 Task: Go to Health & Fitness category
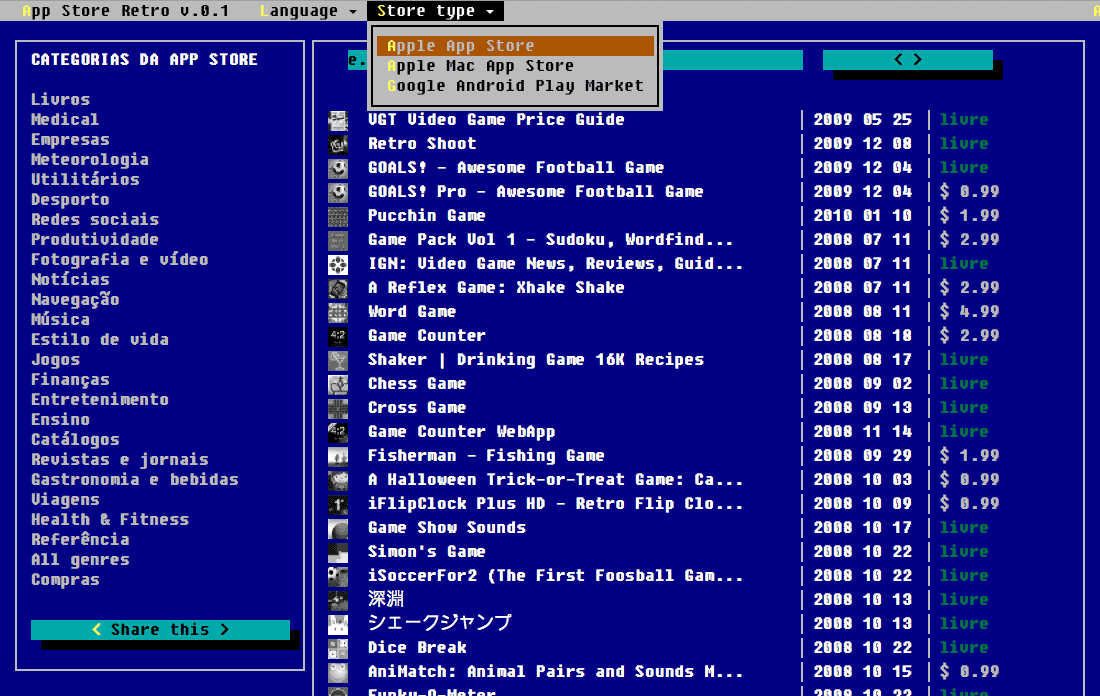click(109, 520)
